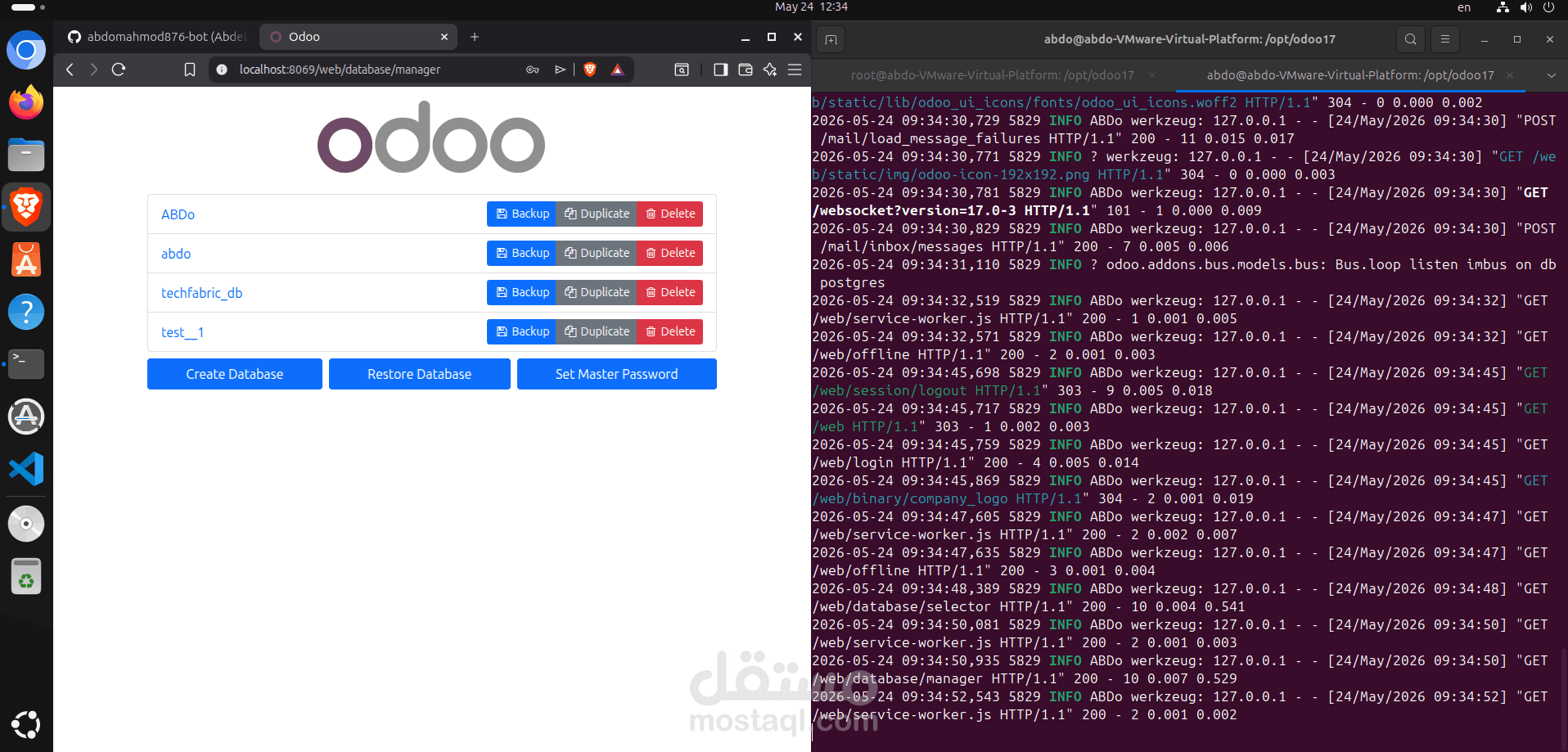Open the password key icon in address bar
The width and height of the screenshot is (1568, 752).
pyautogui.click(x=533, y=70)
